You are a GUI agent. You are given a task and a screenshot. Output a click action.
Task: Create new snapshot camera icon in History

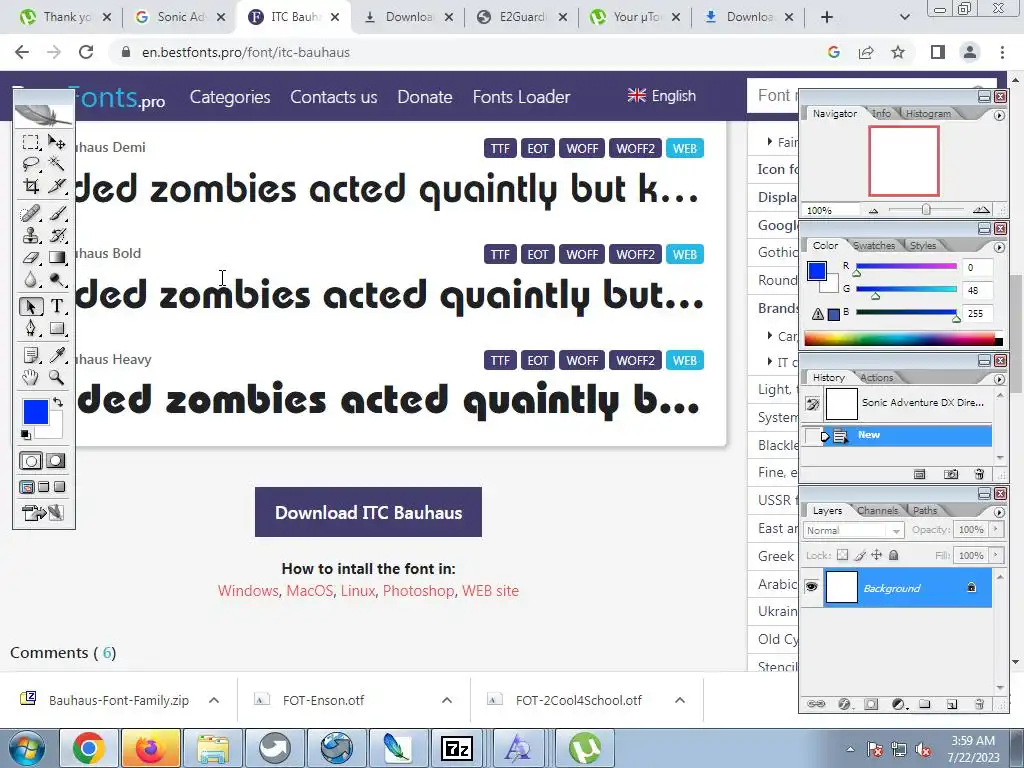[x=951, y=474]
